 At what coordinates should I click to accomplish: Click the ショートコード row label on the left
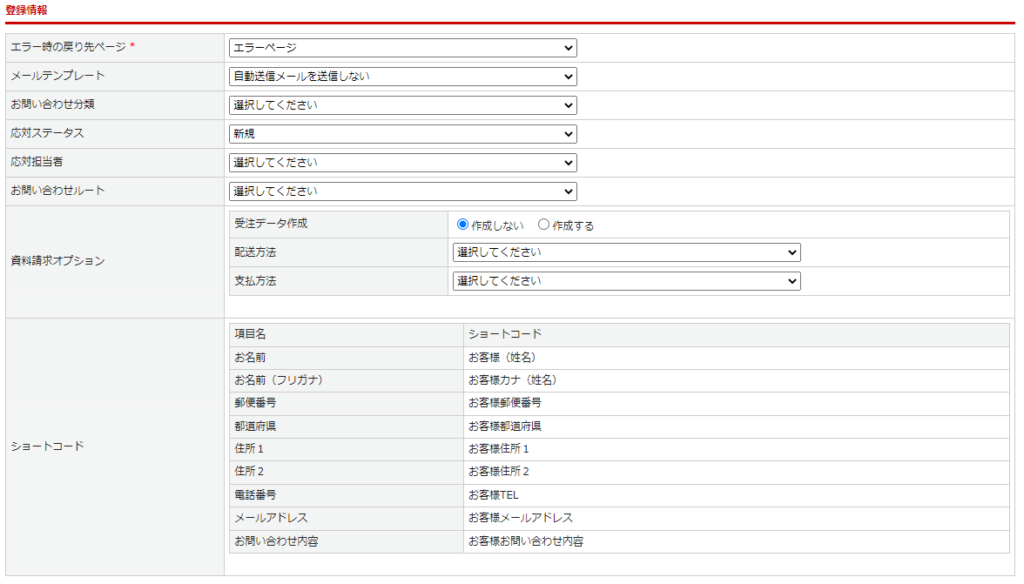click(47, 446)
